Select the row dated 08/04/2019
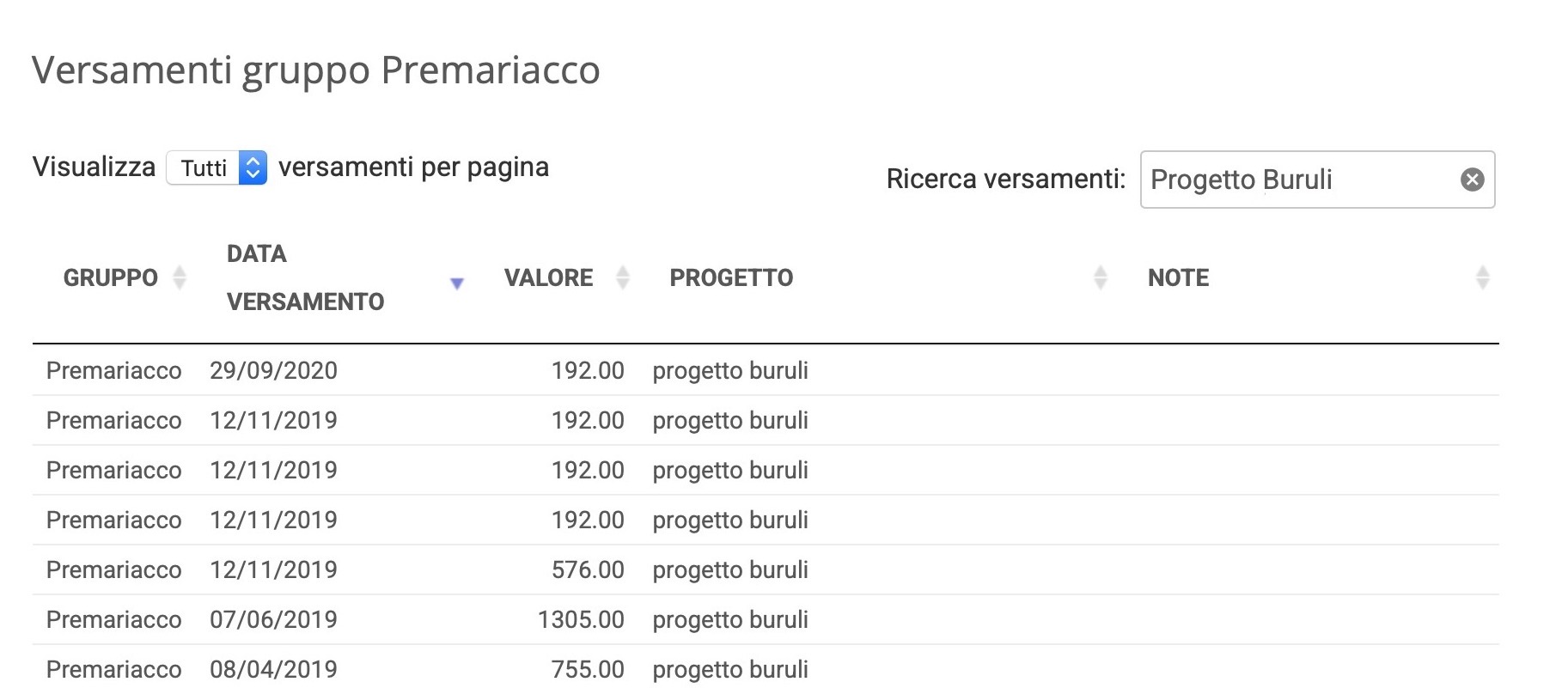1568x688 pixels. point(766,667)
